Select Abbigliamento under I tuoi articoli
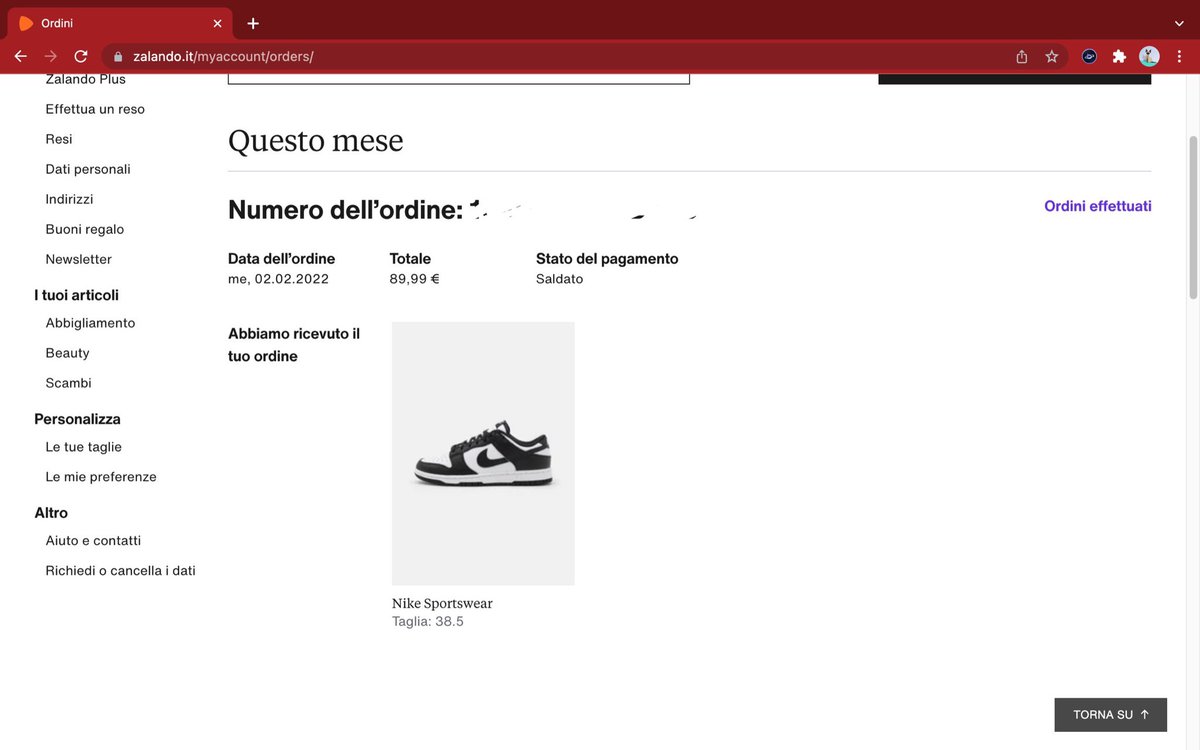The width and height of the screenshot is (1200, 750). pyautogui.click(x=90, y=323)
